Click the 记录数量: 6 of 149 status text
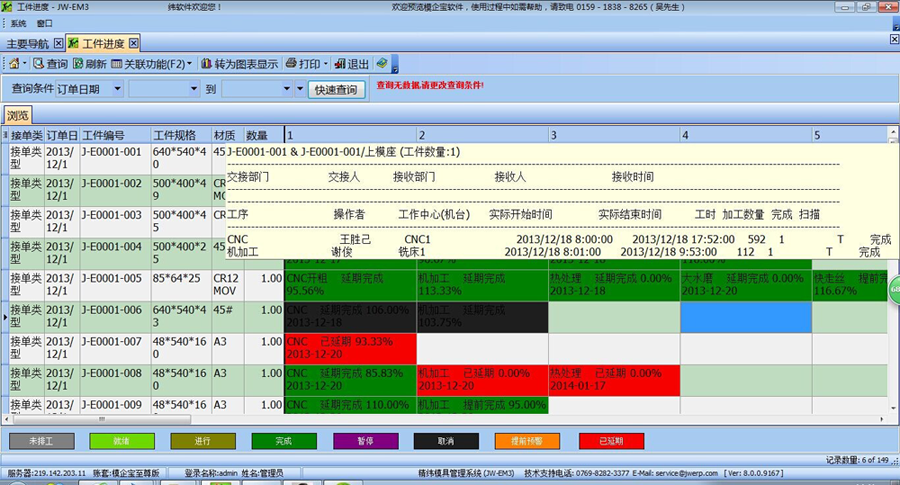The image size is (900, 485). [x=857, y=460]
